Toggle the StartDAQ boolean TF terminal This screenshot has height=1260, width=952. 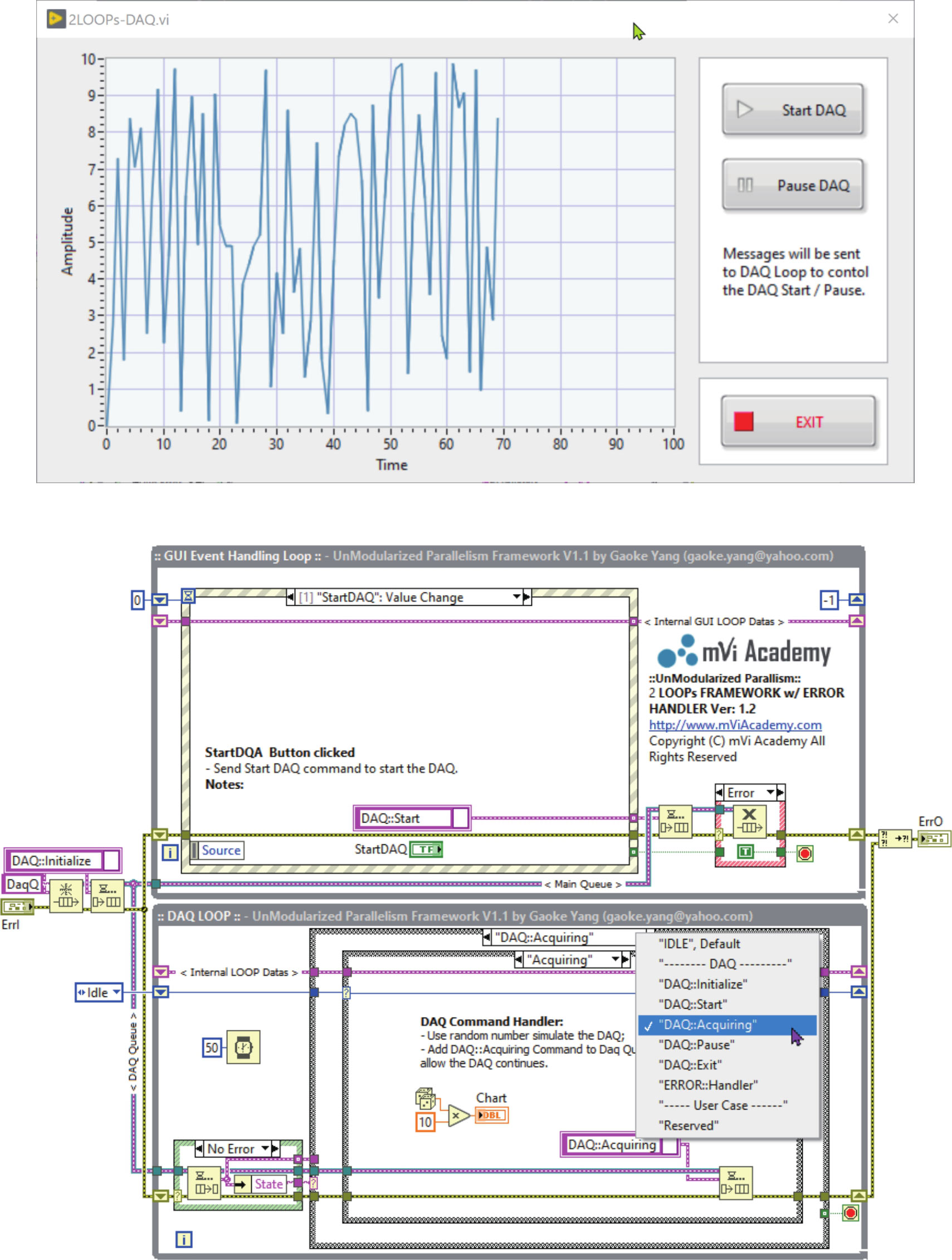426,849
